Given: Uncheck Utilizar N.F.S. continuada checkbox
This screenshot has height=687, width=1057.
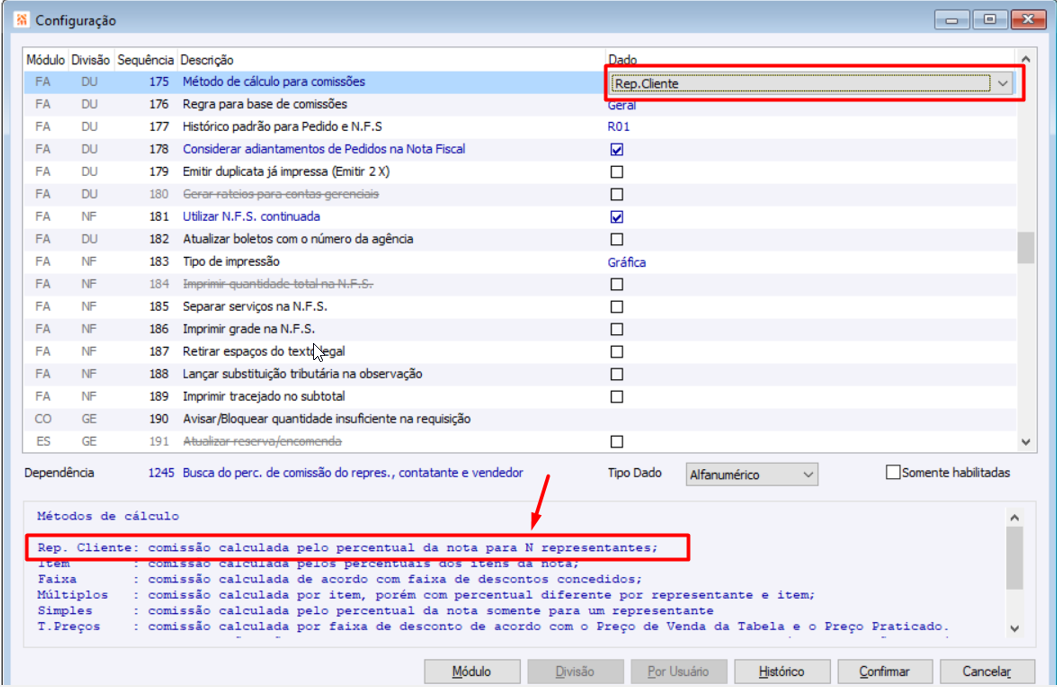Looking at the screenshot, I should (616, 216).
